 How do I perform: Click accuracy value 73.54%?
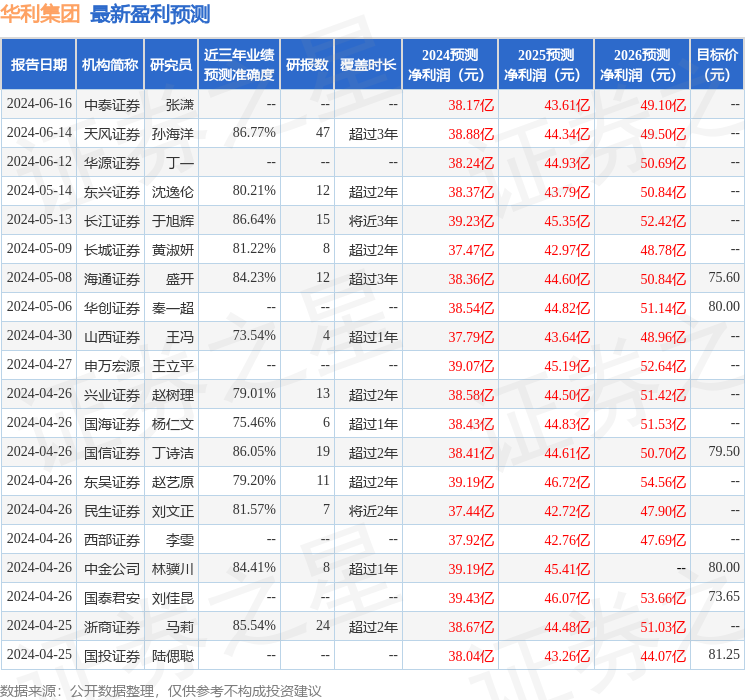(x=254, y=336)
